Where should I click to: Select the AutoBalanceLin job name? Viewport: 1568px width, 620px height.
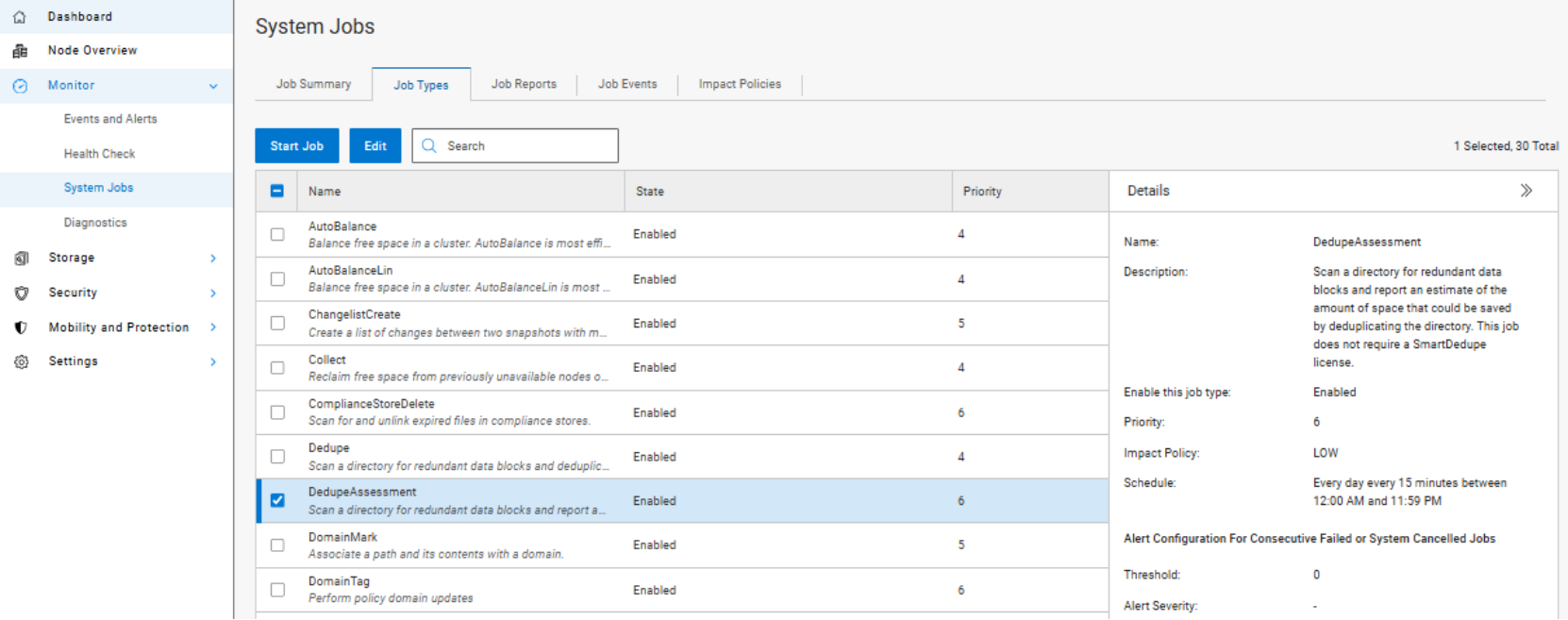tap(350, 271)
